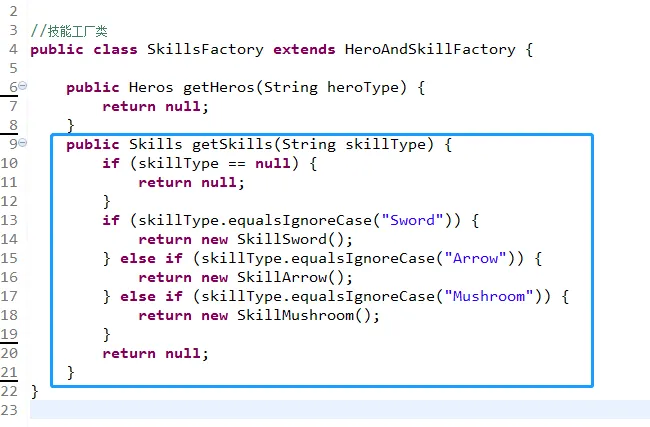
Task: Collapse the getHeros method fold at line 6
Action: (x=23, y=86)
